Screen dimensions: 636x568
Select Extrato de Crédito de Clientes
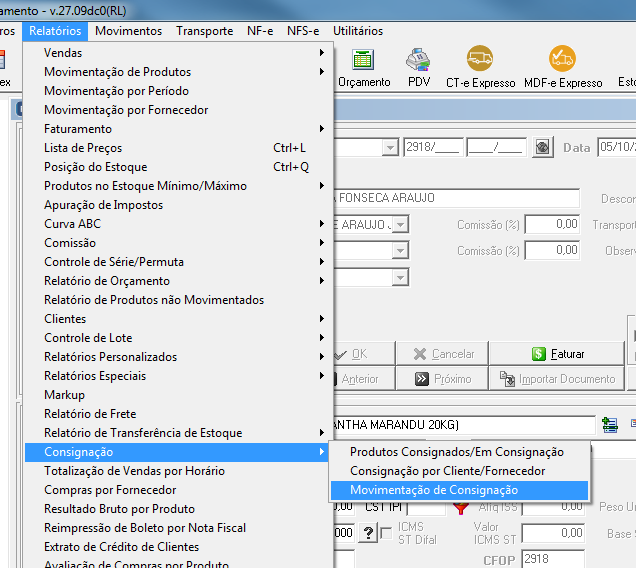coord(178,547)
